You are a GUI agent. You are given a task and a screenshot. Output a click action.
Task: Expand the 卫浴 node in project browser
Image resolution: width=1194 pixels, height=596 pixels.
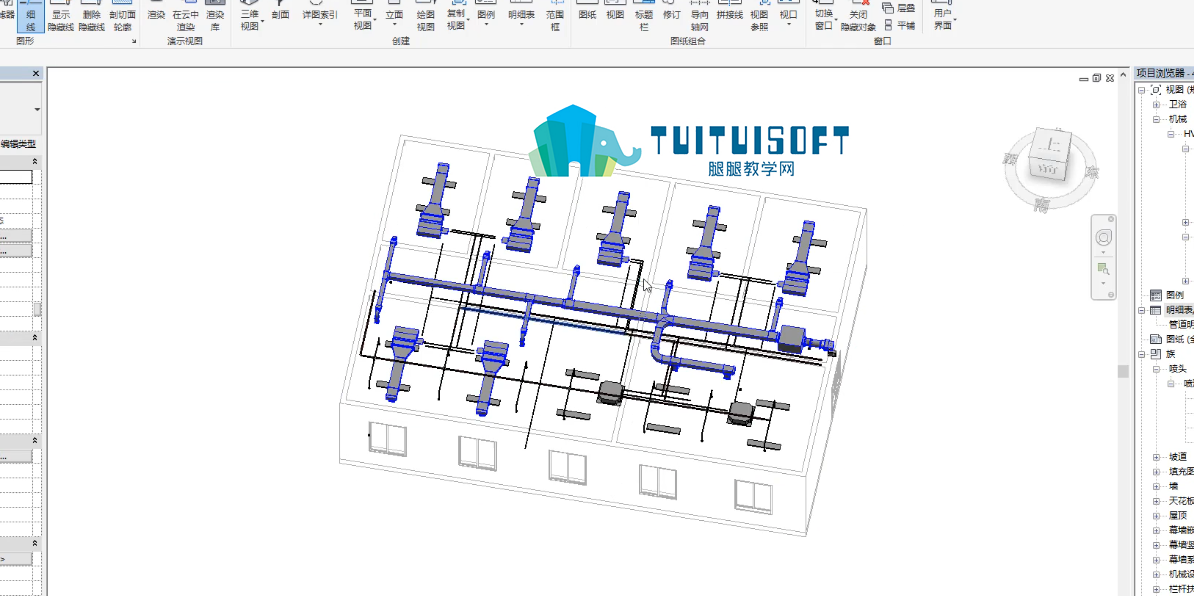pyautogui.click(x=1156, y=105)
